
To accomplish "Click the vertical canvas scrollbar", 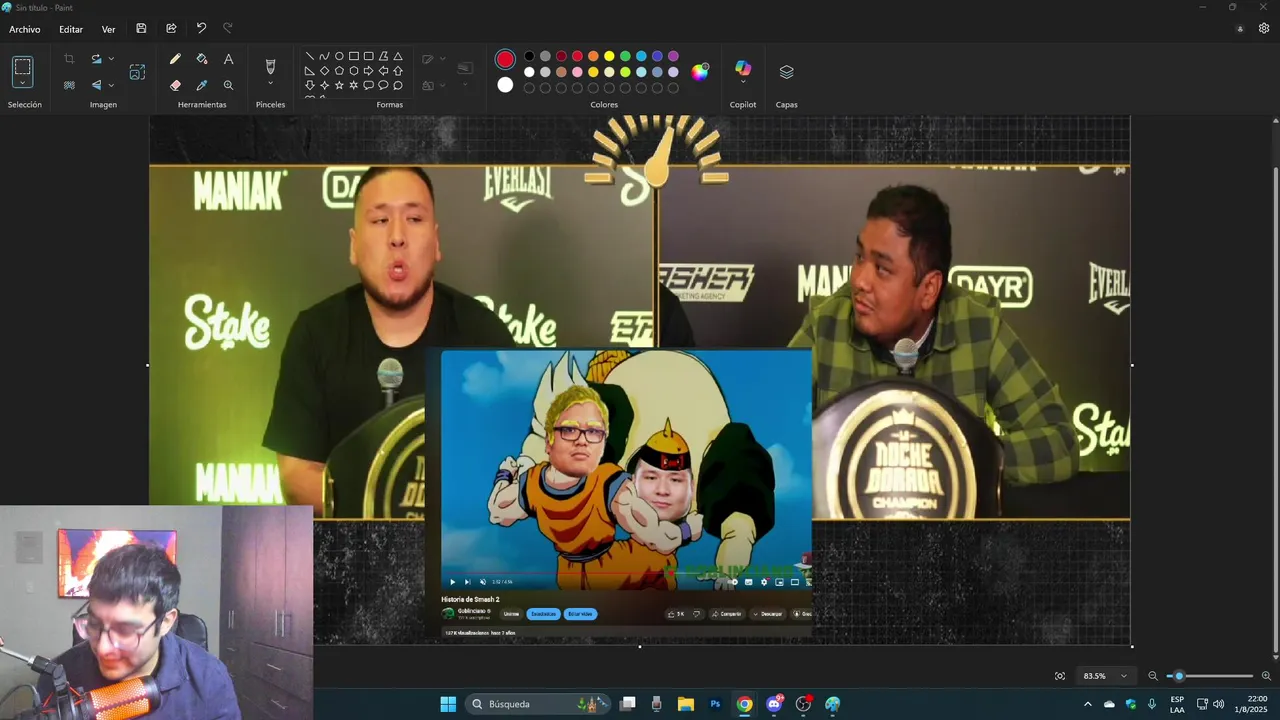I will click(1274, 410).
